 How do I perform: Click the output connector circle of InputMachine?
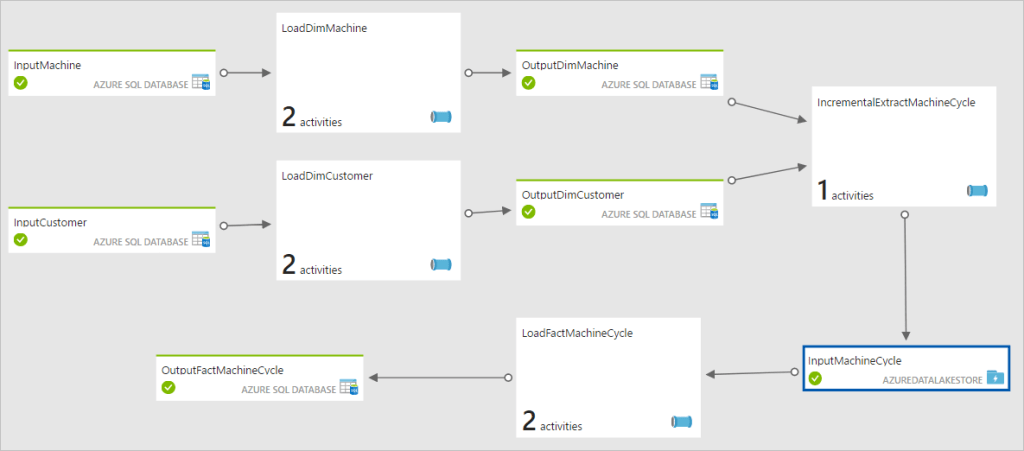click(224, 72)
